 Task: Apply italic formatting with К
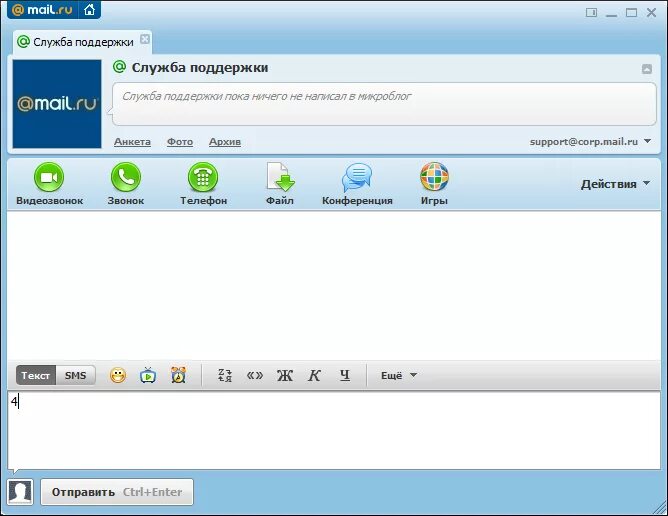314,375
